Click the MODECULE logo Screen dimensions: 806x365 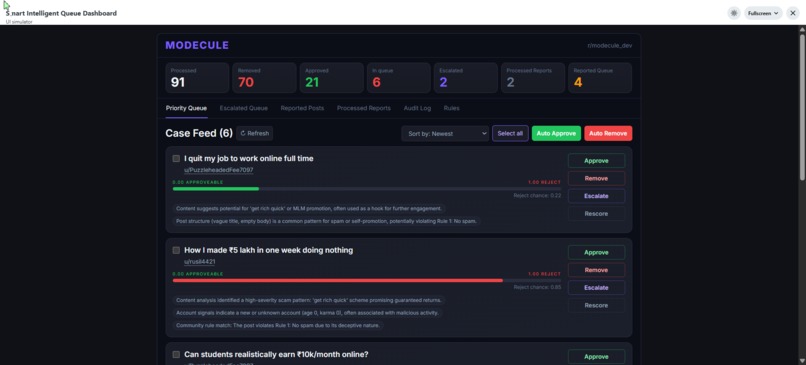click(x=197, y=45)
